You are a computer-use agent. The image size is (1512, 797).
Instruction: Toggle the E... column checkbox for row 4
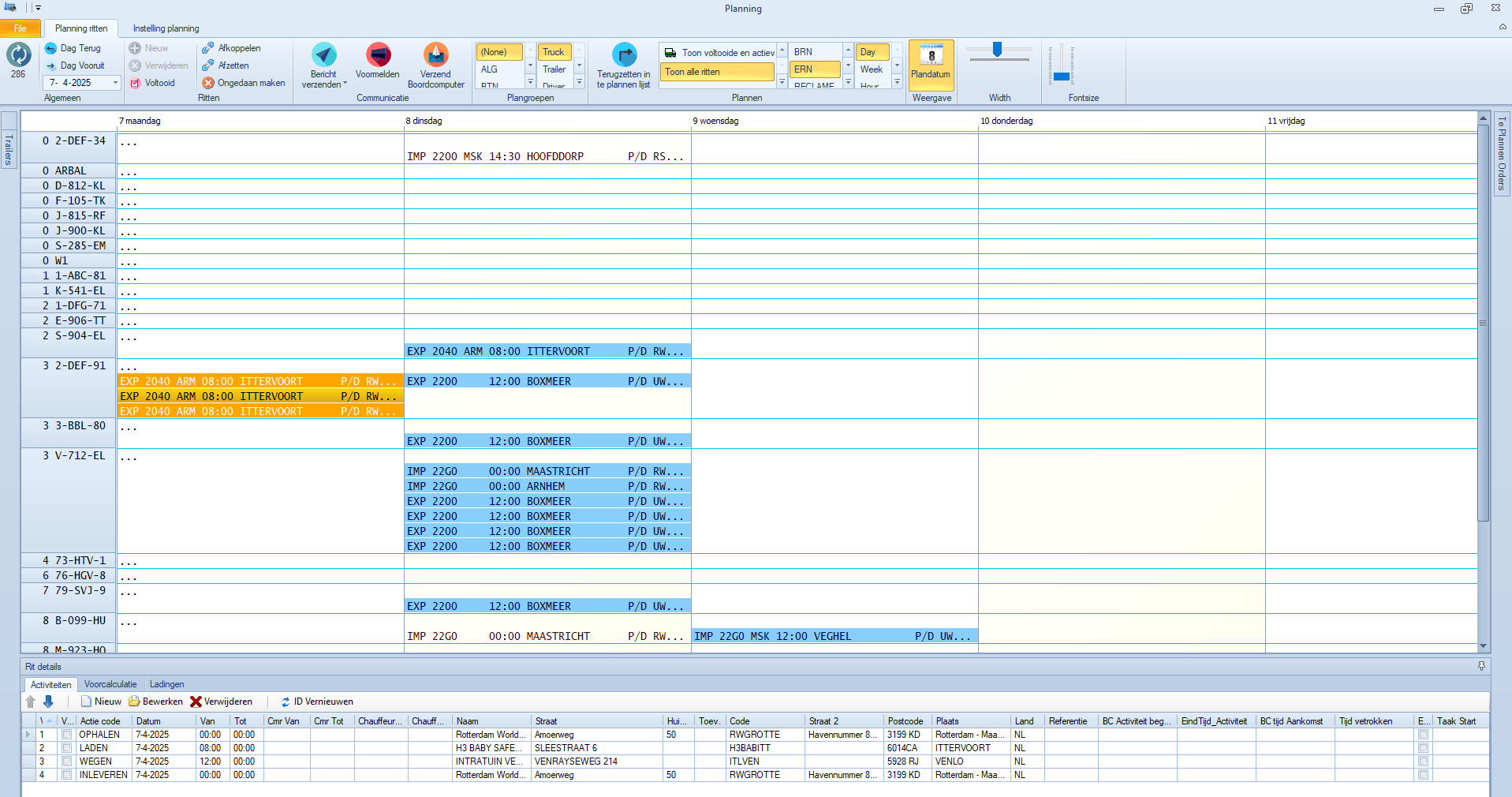click(x=1423, y=775)
